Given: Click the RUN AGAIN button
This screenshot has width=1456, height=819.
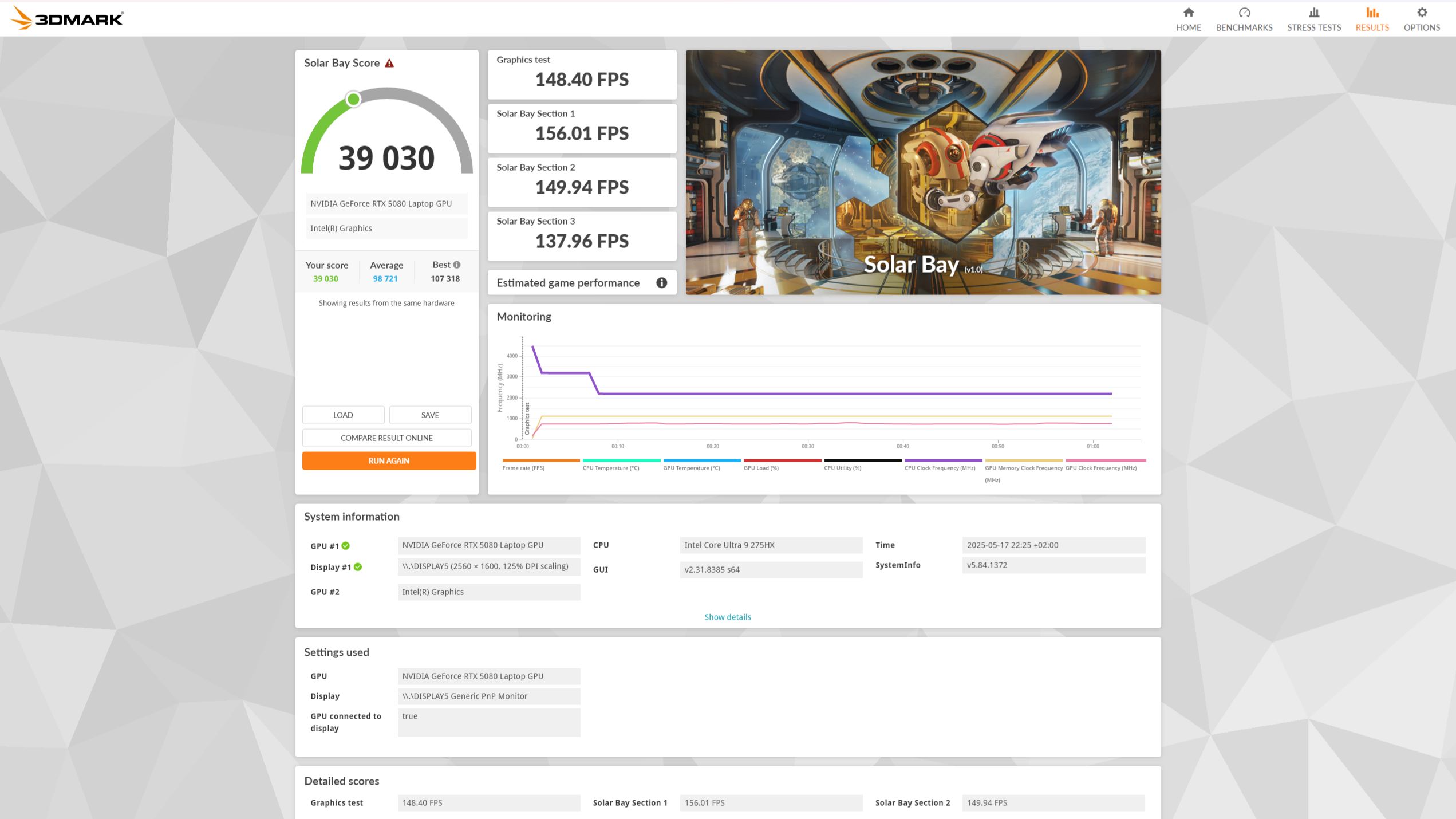Looking at the screenshot, I should click(x=389, y=460).
